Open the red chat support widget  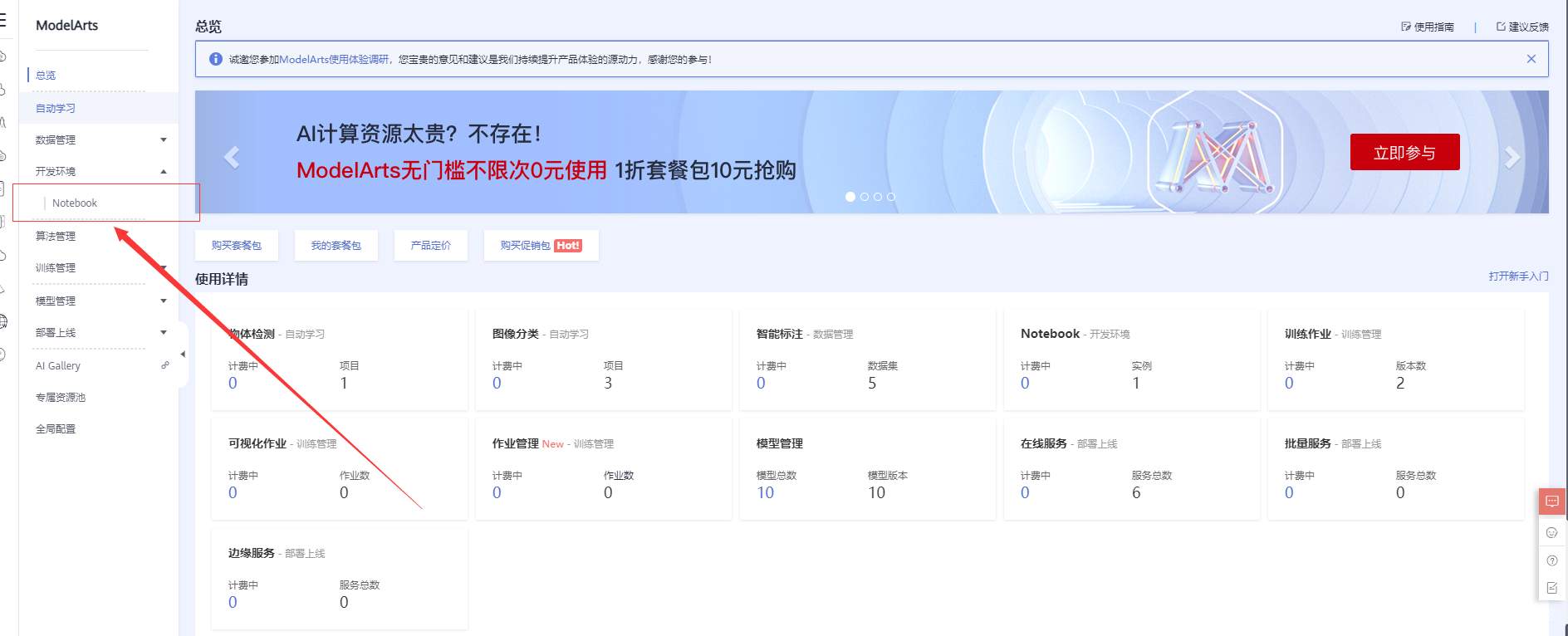tap(1551, 501)
